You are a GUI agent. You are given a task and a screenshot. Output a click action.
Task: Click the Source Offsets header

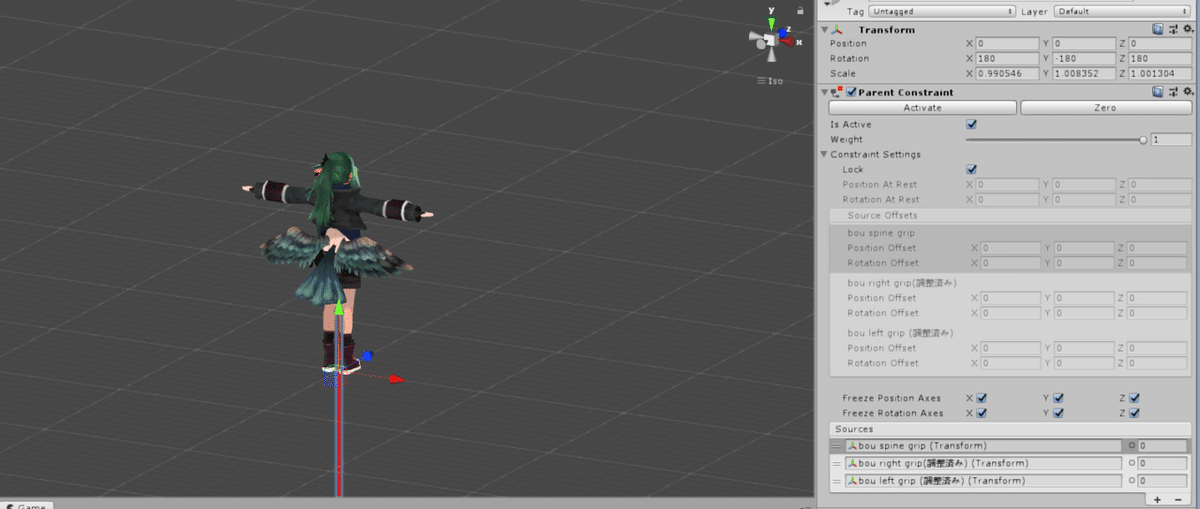pos(1008,215)
